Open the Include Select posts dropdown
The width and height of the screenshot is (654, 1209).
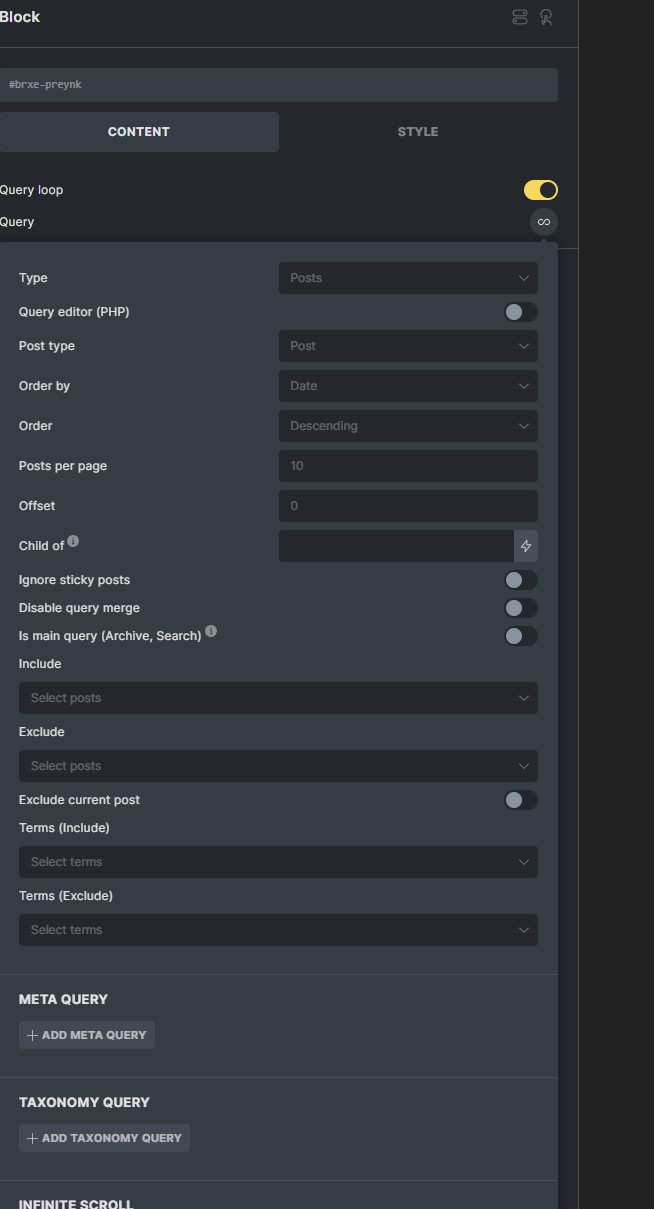[x=278, y=698]
